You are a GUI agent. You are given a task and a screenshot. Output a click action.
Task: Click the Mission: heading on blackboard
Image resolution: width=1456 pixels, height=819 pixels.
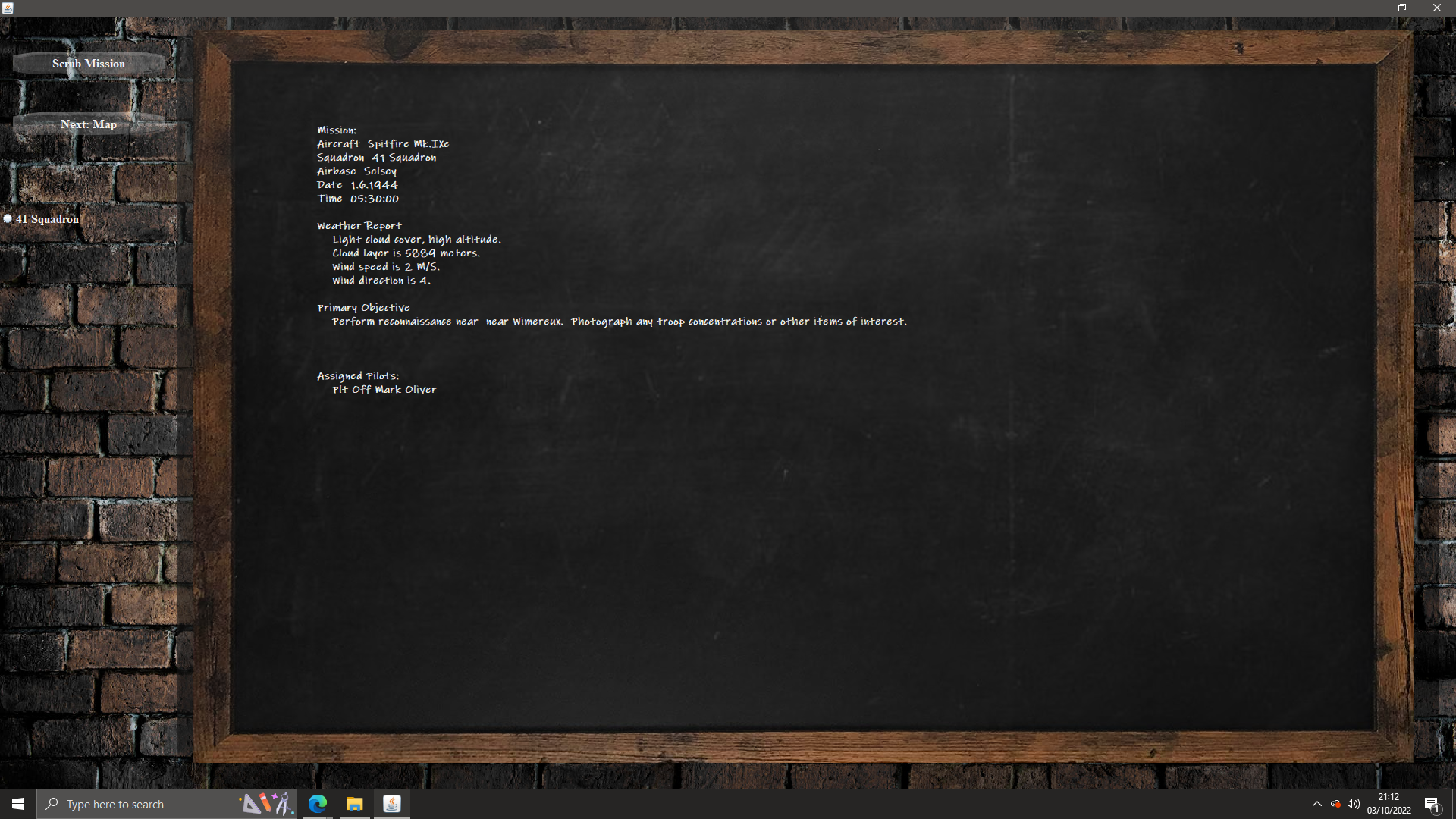[337, 130]
